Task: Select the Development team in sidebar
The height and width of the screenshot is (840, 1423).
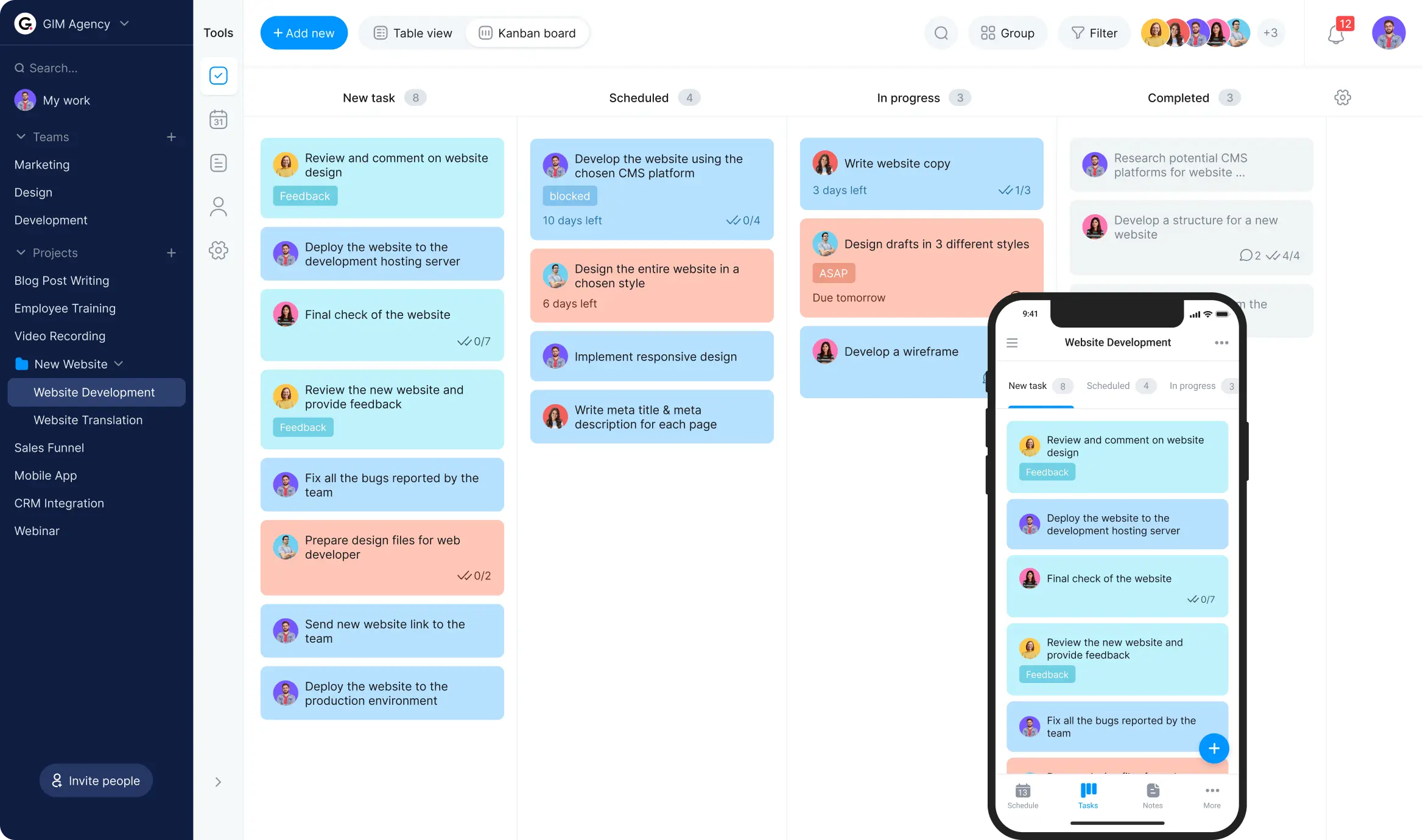Action: pos(50,220)
